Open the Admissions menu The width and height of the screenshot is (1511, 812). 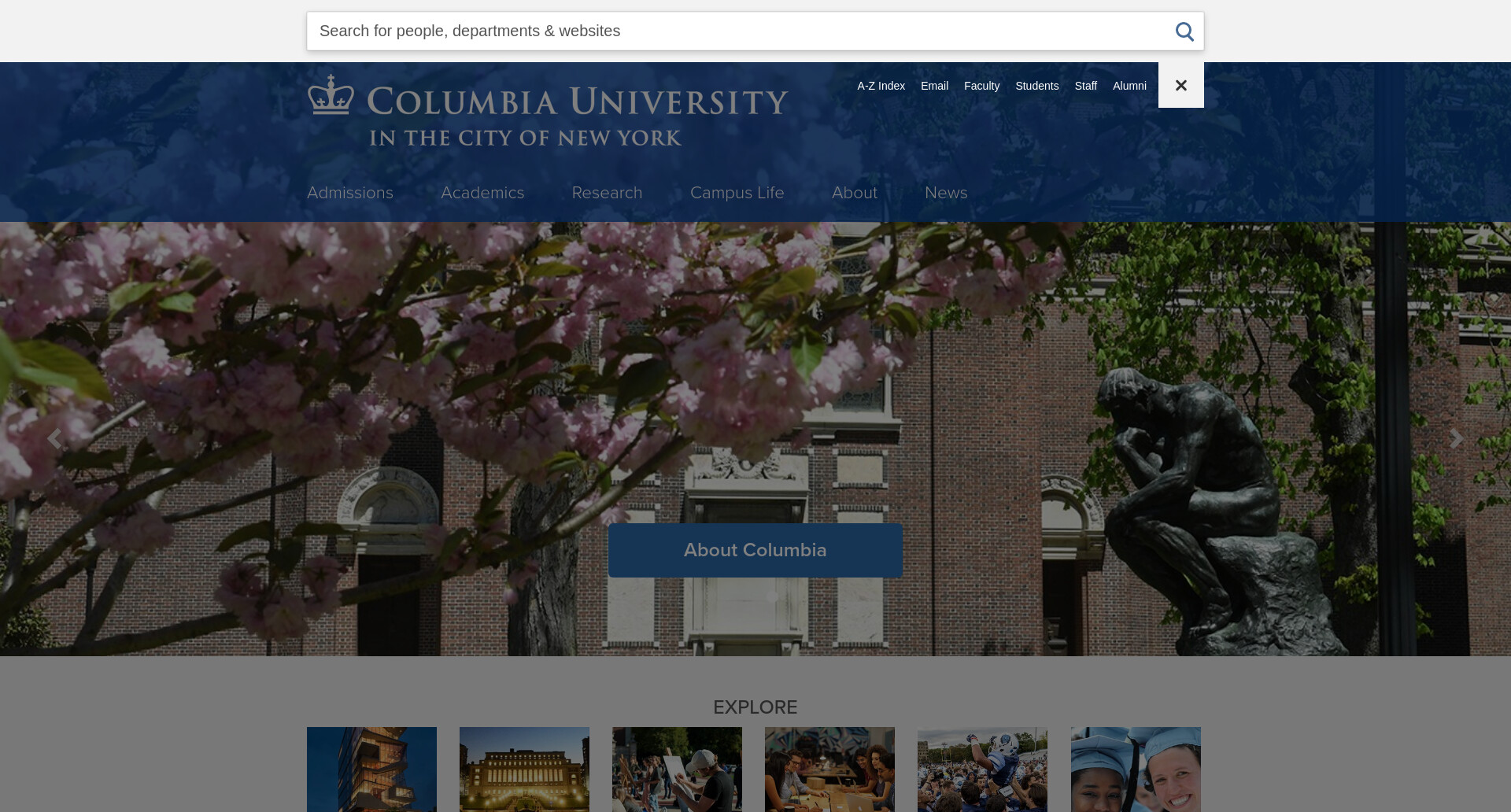point(350,193)
